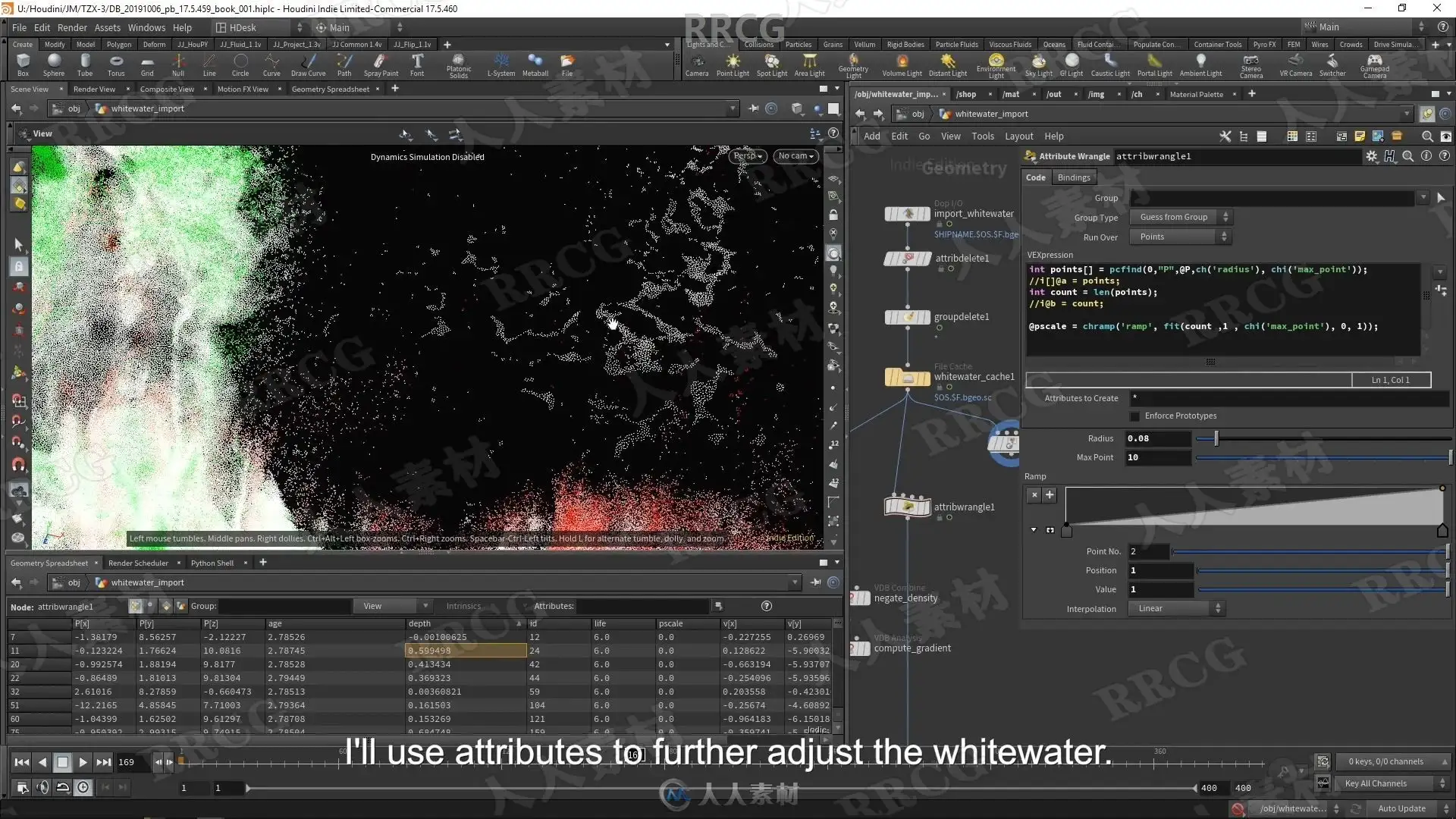Open the Render menu
This screenshot has width=1456, height=819.
[x=72, y=27]
